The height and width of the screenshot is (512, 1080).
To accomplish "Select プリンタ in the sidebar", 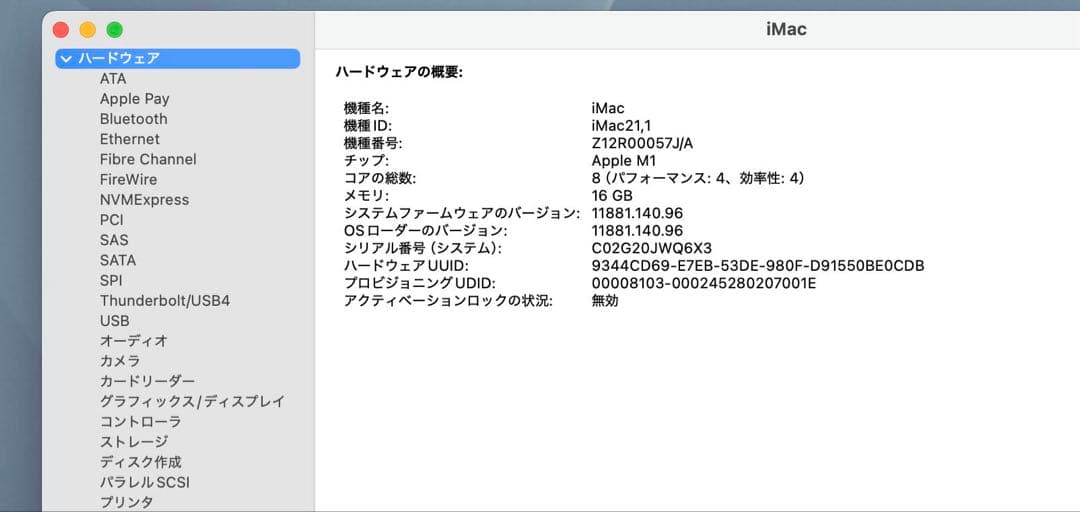I will [127, 502].
